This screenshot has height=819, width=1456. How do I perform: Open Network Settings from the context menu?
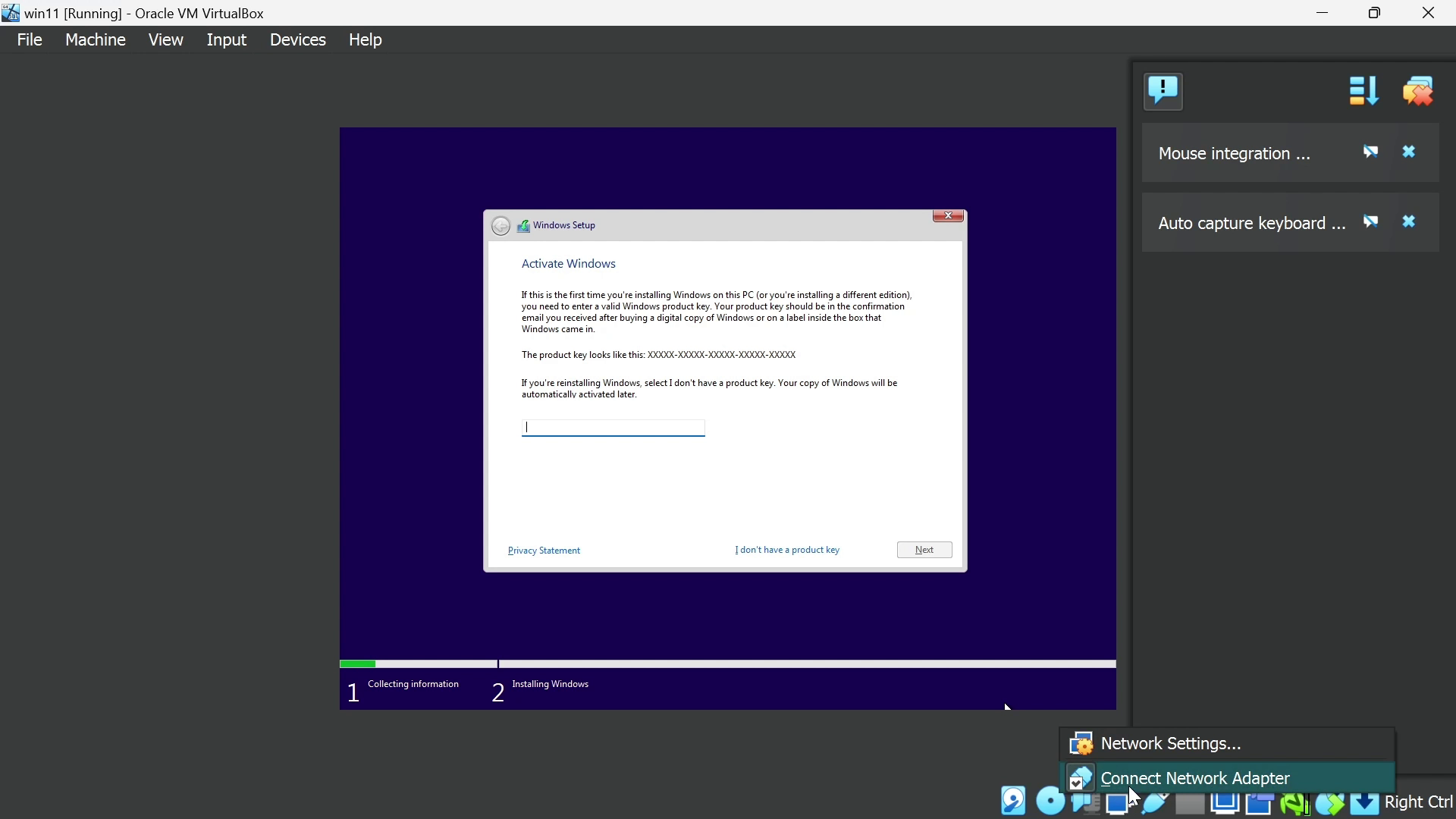click(x=1170, y=744)
